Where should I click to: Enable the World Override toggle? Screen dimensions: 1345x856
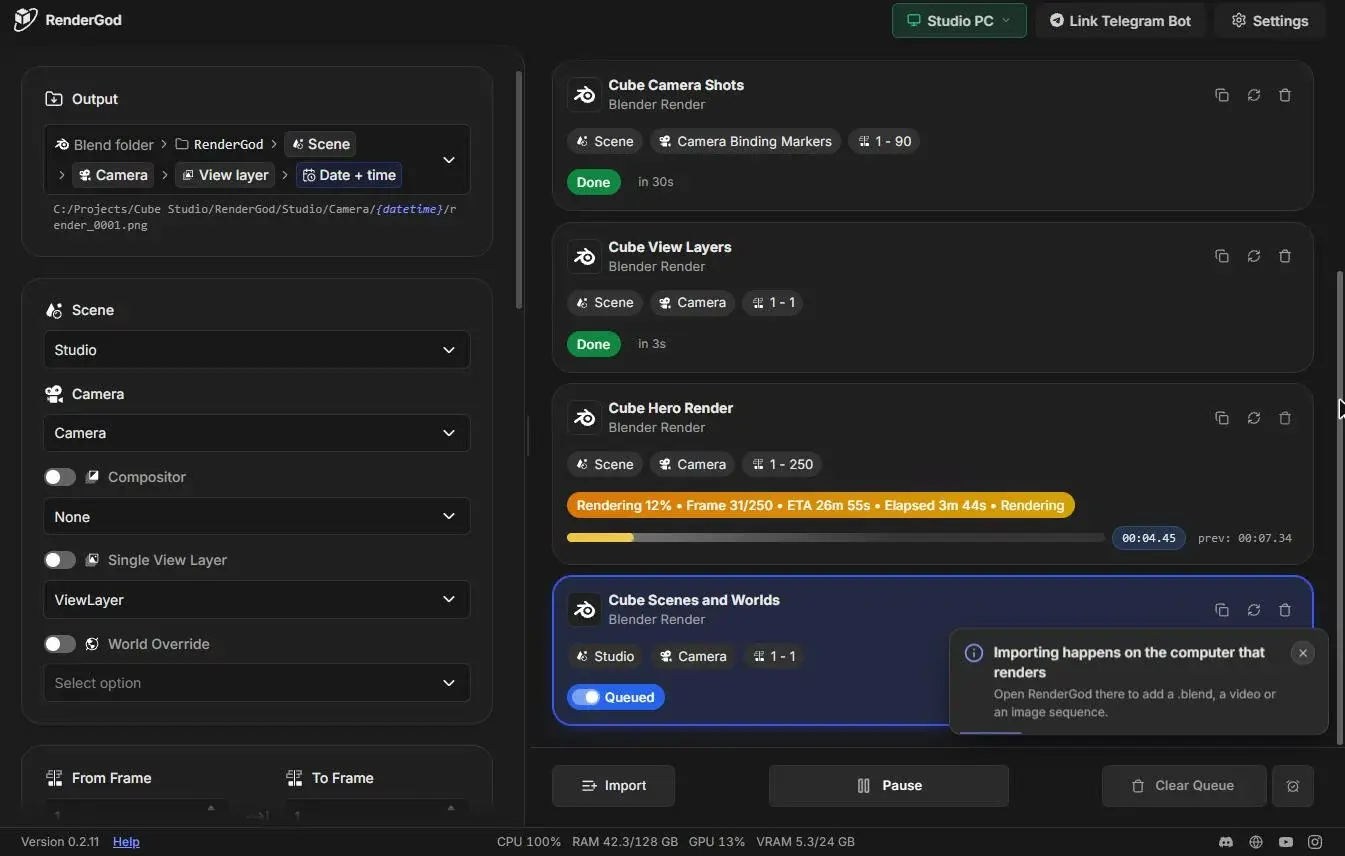click(x=60, y=644)
